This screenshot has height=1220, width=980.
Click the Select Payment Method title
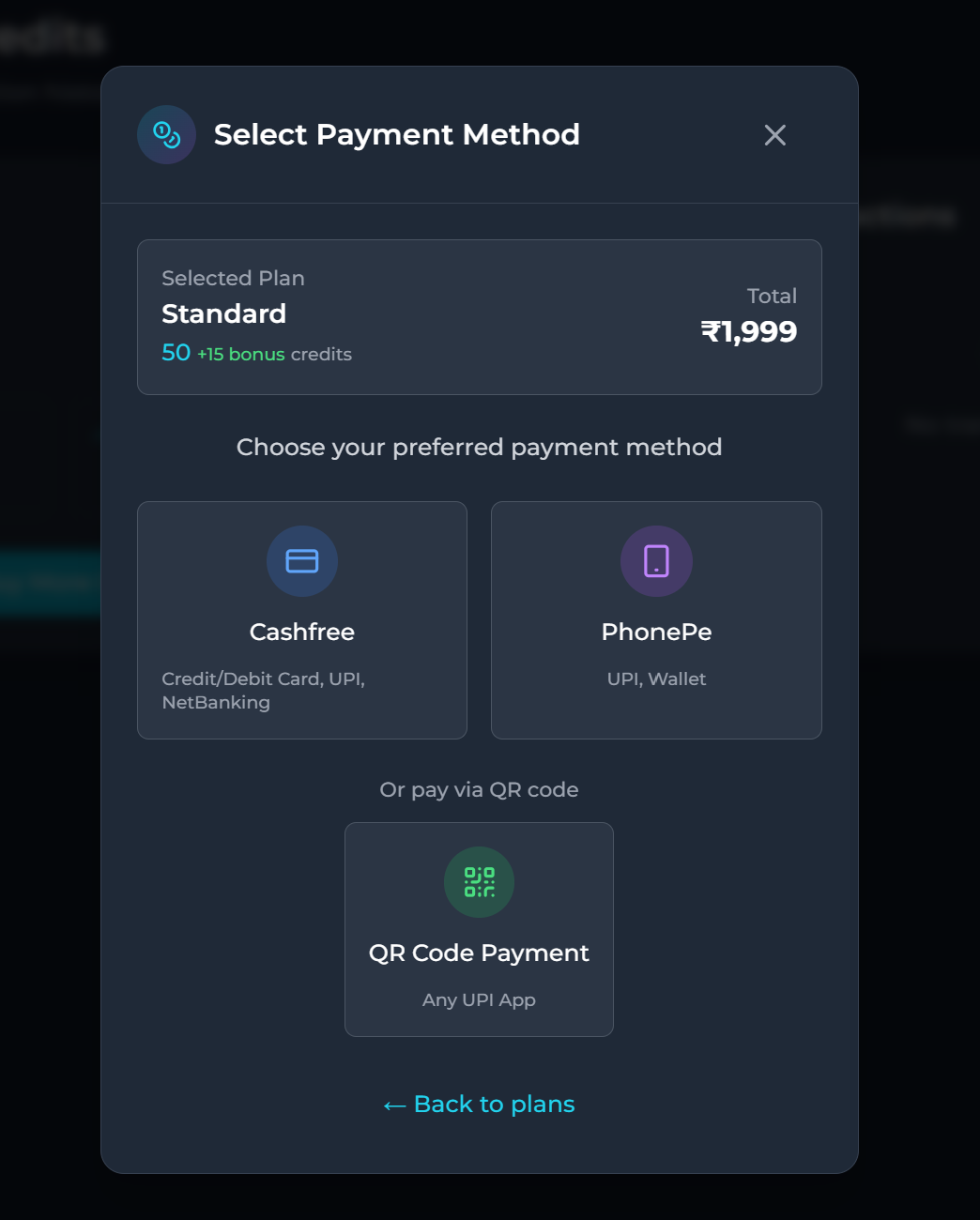[x=396, y=134]
